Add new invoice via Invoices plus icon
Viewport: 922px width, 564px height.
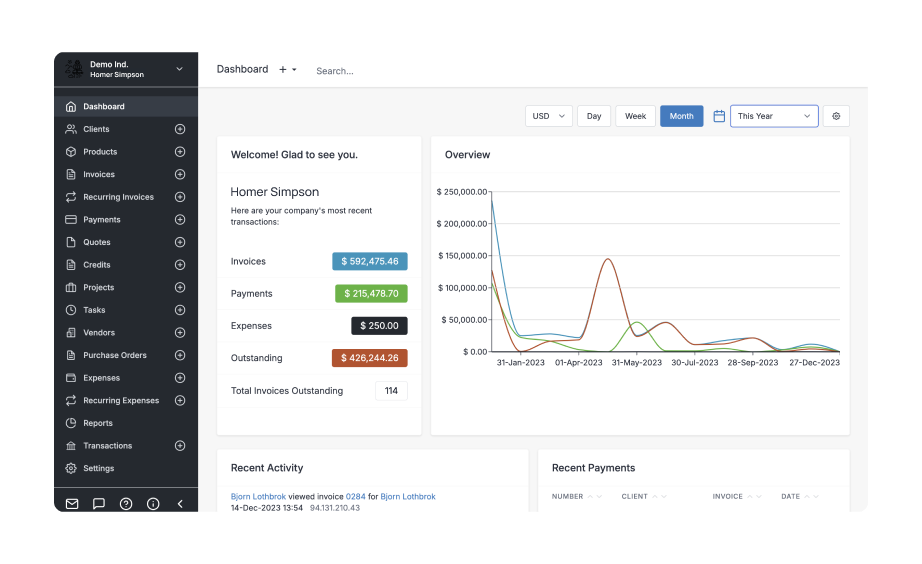click(180, 174)
